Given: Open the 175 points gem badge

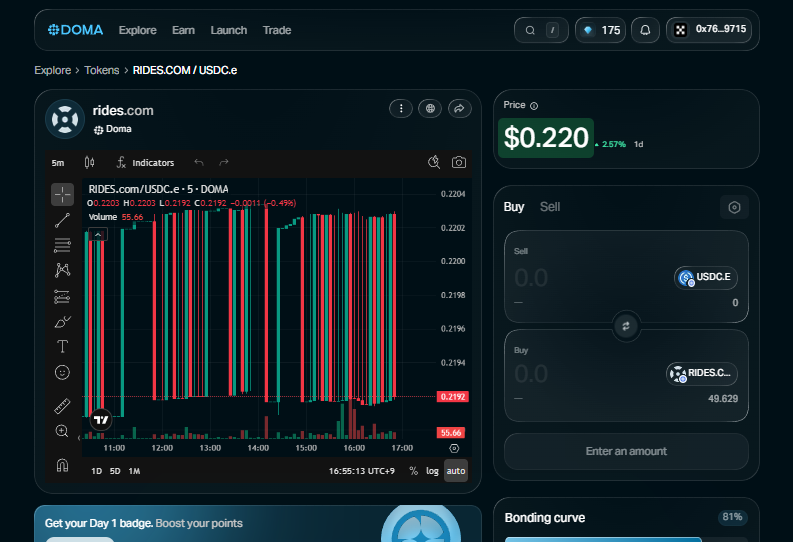Looking at the screenshot, I should pos(601,30).
